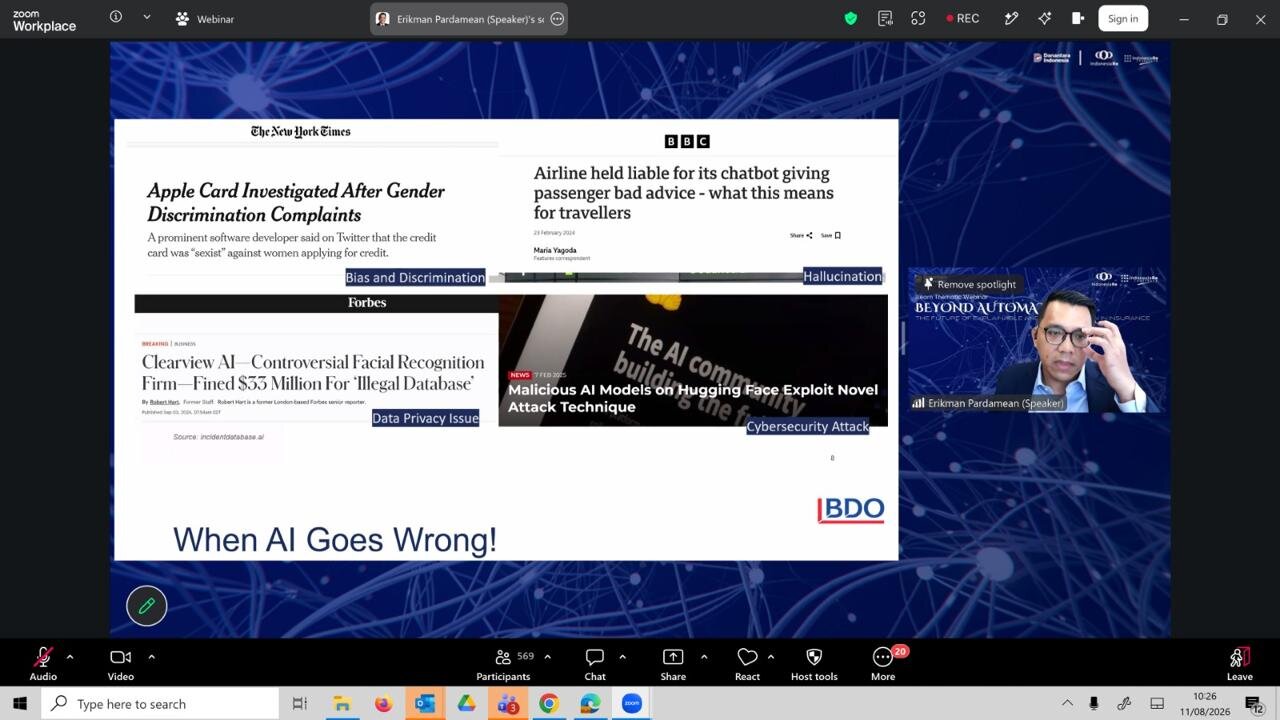Click the Source: incidentdatabase.ai text

click(x=218, y=437)
